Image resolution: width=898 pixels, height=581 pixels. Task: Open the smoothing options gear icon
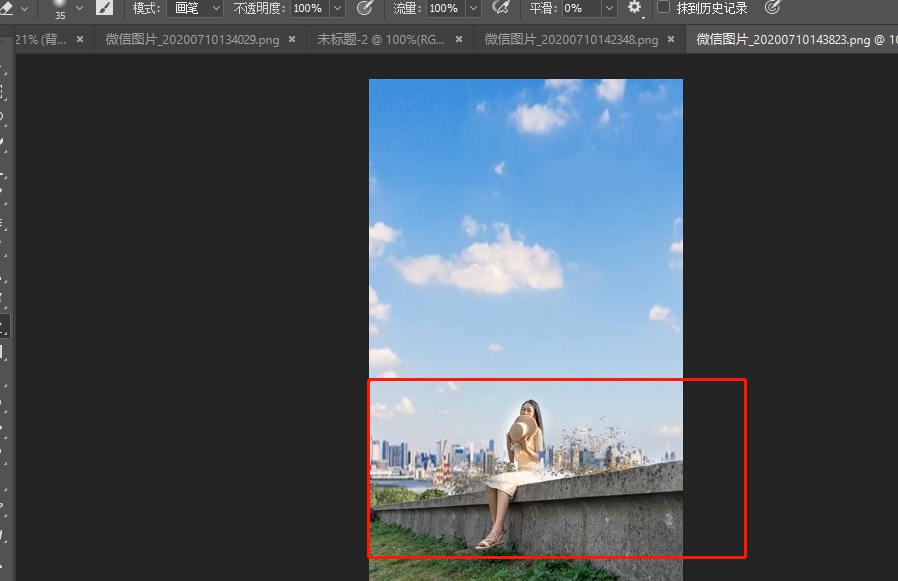pos(634,9)
